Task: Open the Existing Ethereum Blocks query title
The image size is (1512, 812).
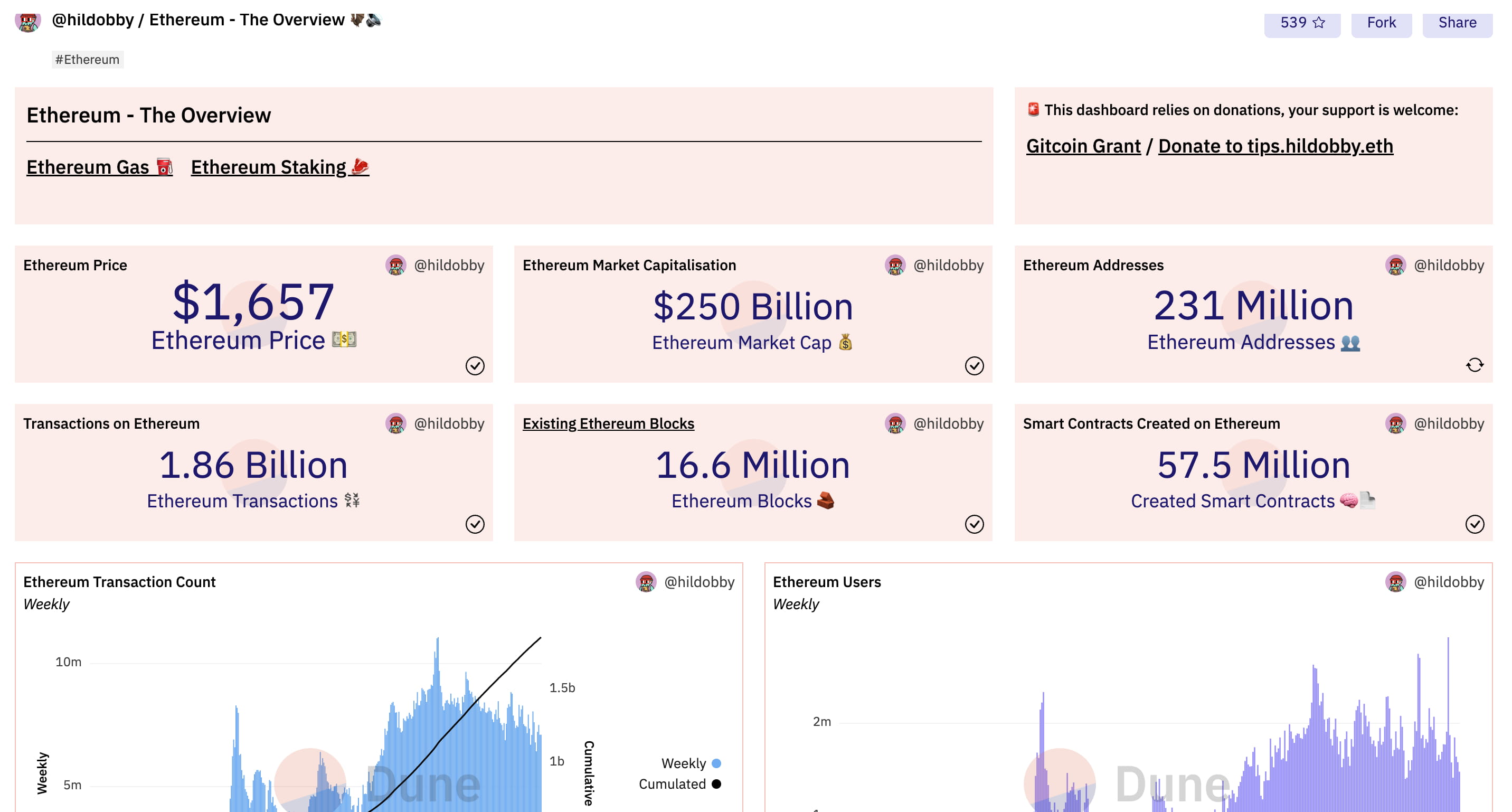Action: 608,423
